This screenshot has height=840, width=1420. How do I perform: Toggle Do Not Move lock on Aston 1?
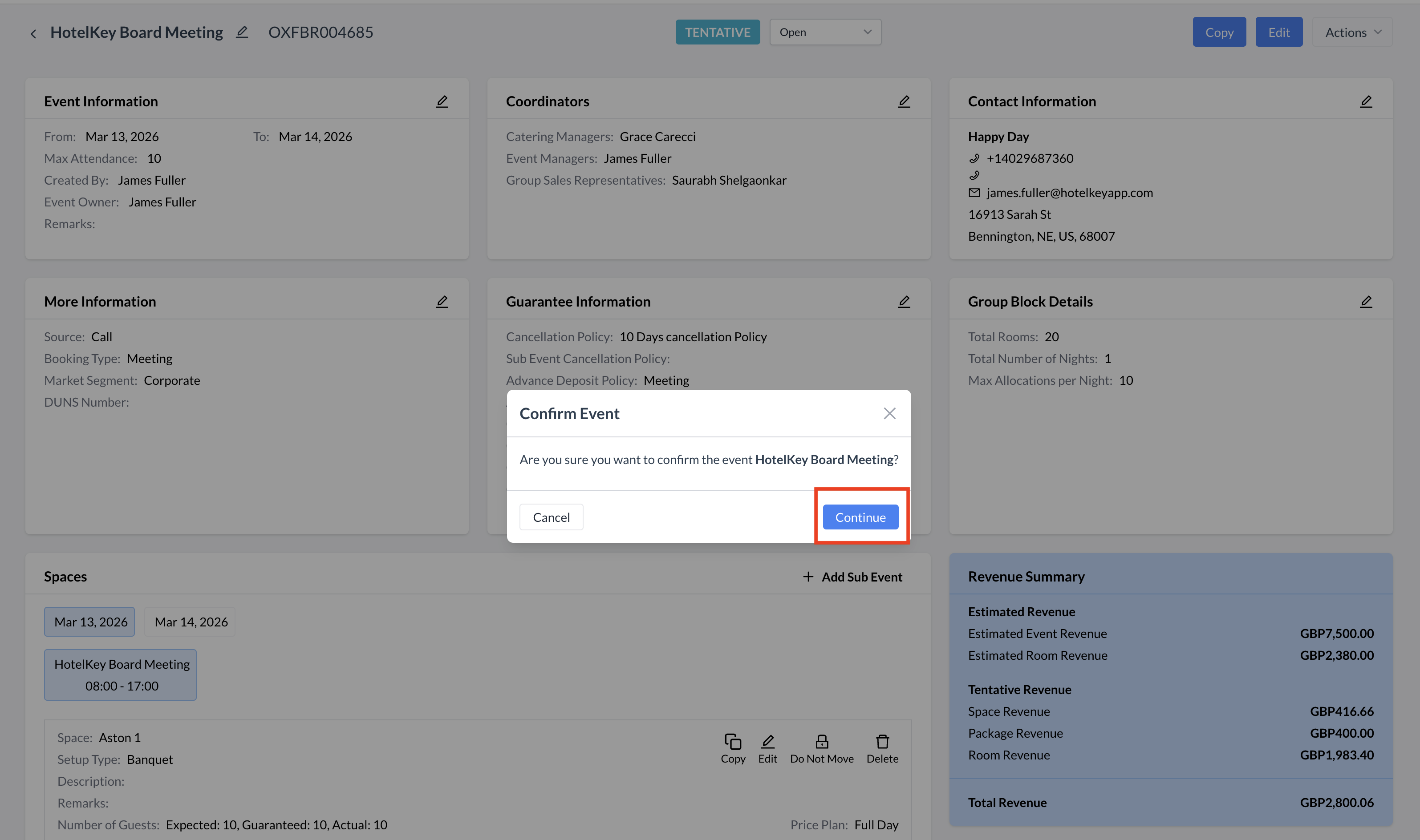(822, 748)
